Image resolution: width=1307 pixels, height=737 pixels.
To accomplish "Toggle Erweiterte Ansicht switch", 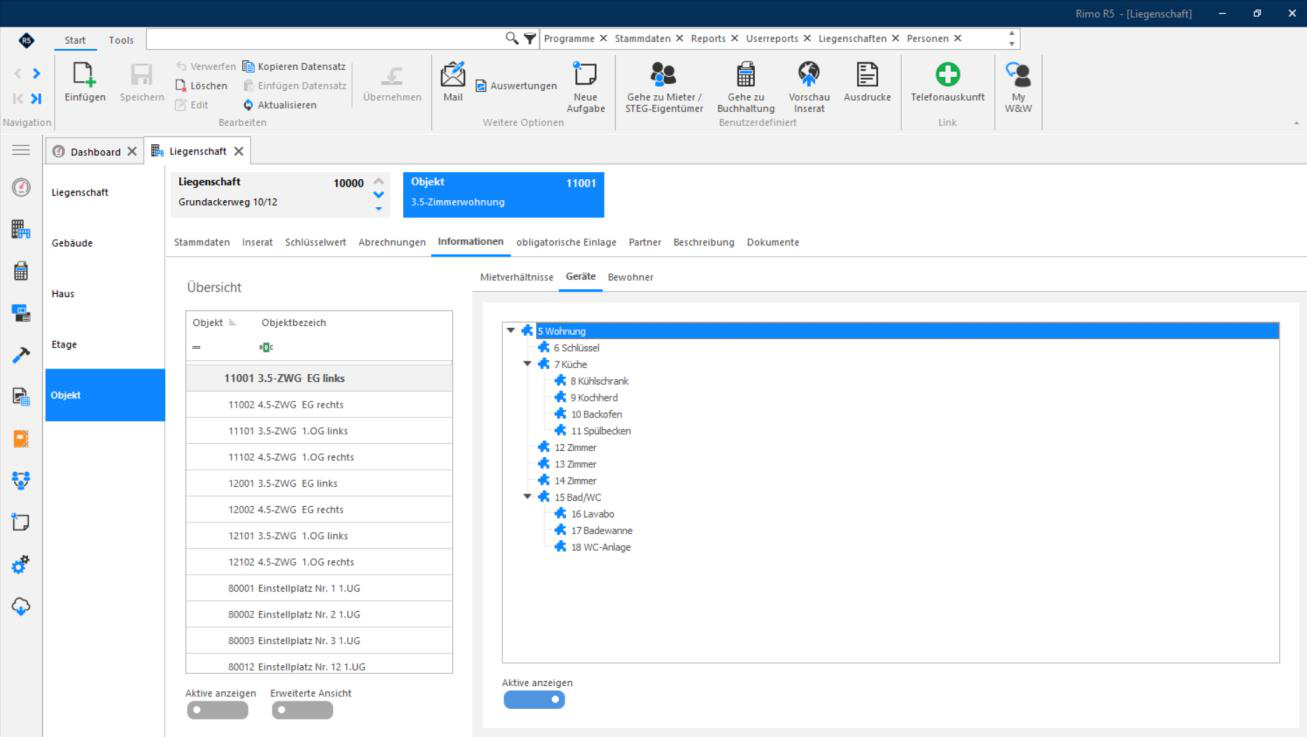I will tap(302, 710).
